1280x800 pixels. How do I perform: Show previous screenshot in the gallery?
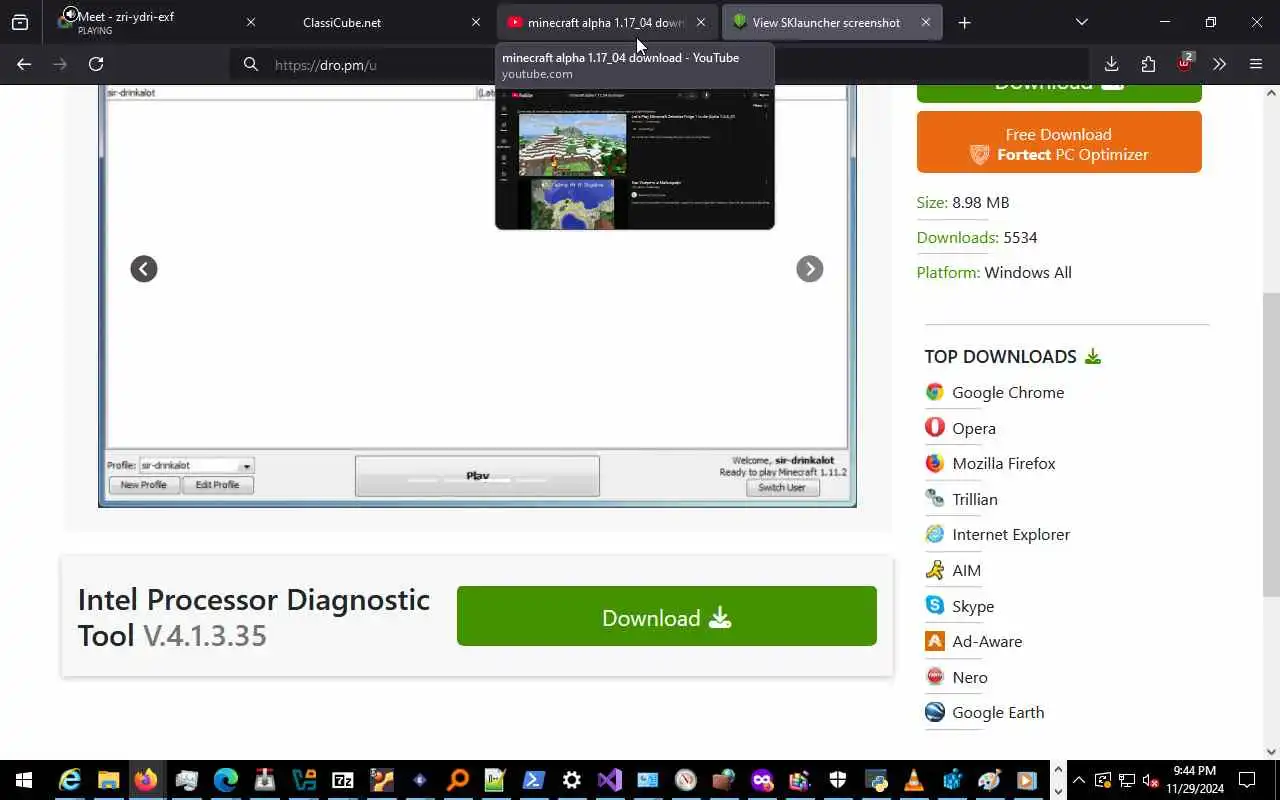[144, 269]
